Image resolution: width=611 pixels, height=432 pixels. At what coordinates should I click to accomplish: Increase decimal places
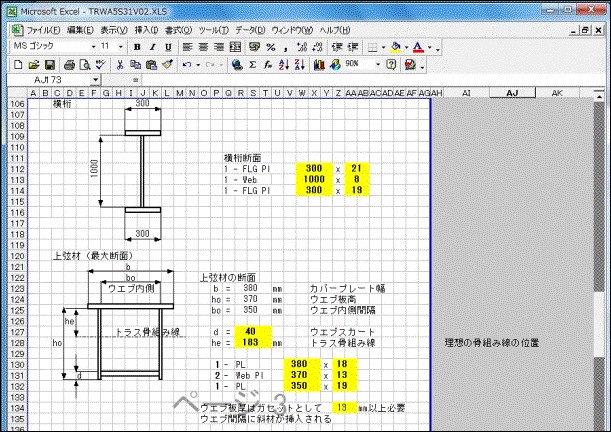point(302,47)
